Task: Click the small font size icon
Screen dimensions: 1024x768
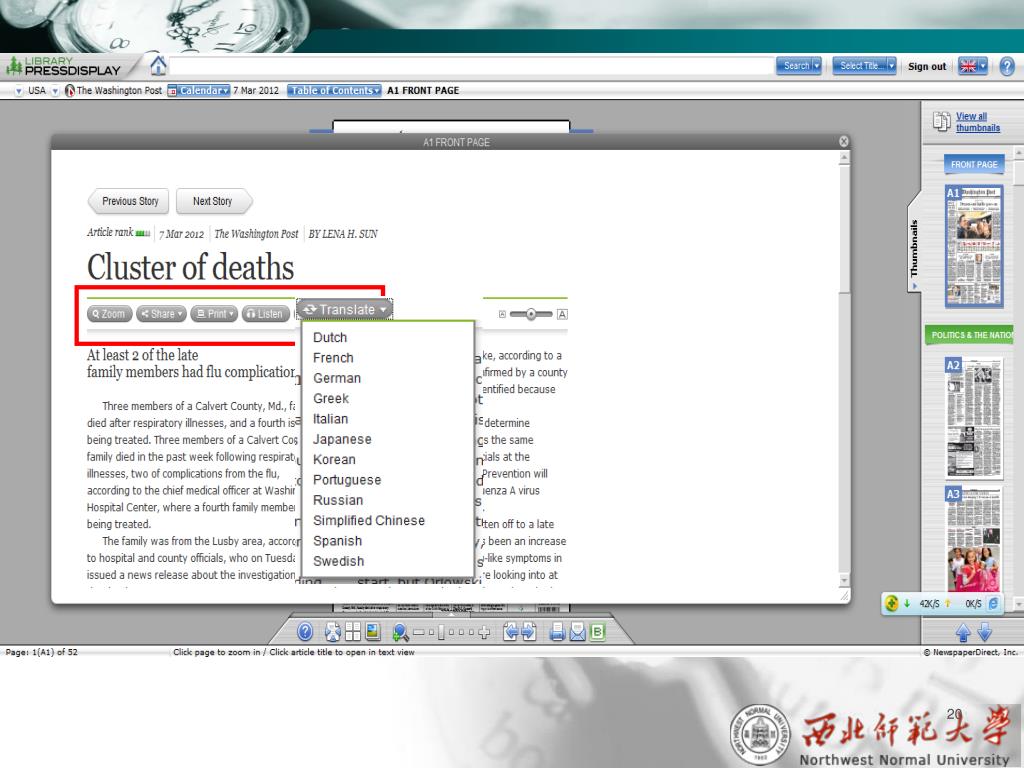Action: pyautogui.click(x=502, y=314)
